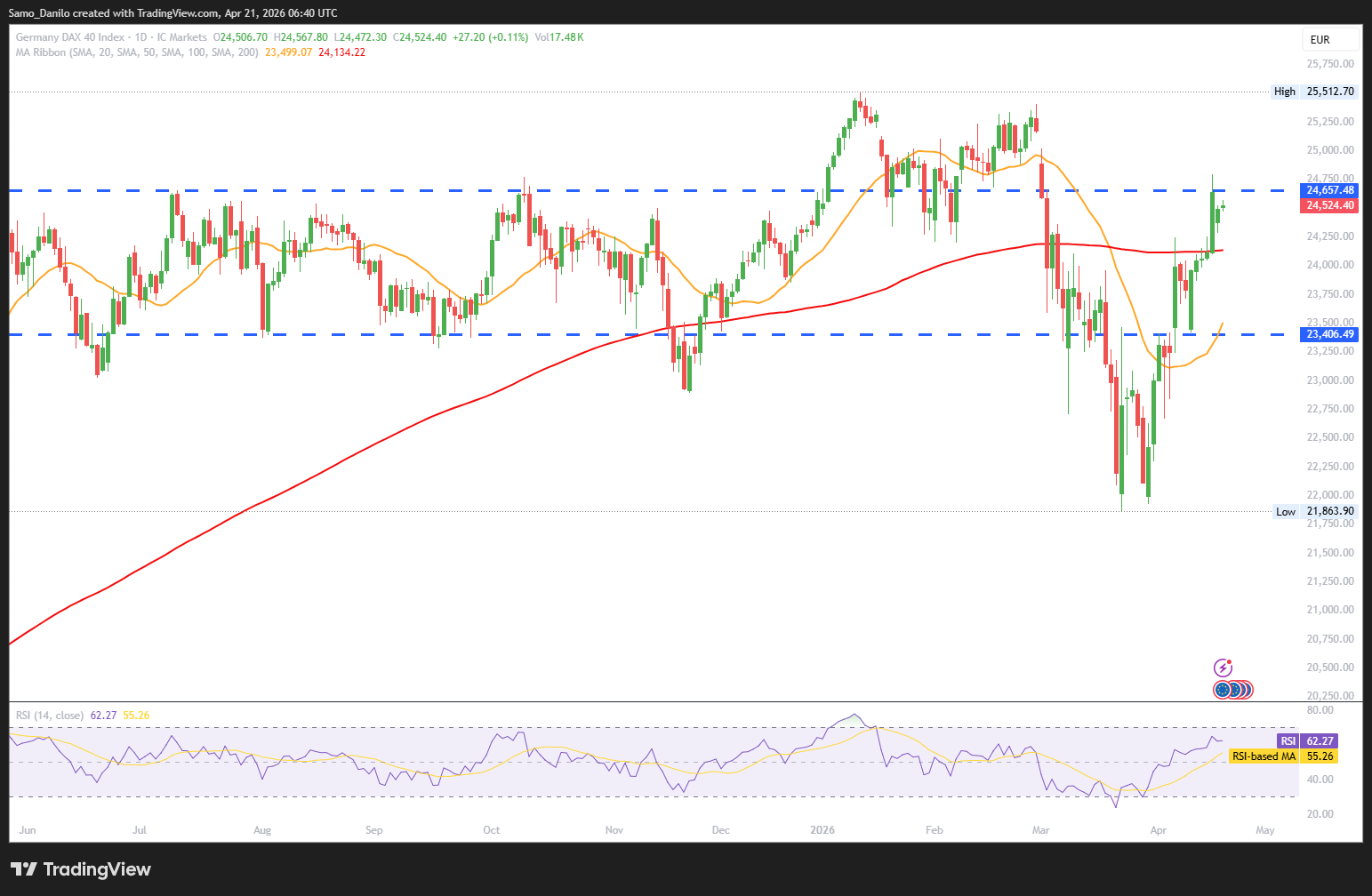Screen dimensions: 1372x896
Task: Click the blue 24,657.48 resistance price tag
Action: tap(1330, 190)
